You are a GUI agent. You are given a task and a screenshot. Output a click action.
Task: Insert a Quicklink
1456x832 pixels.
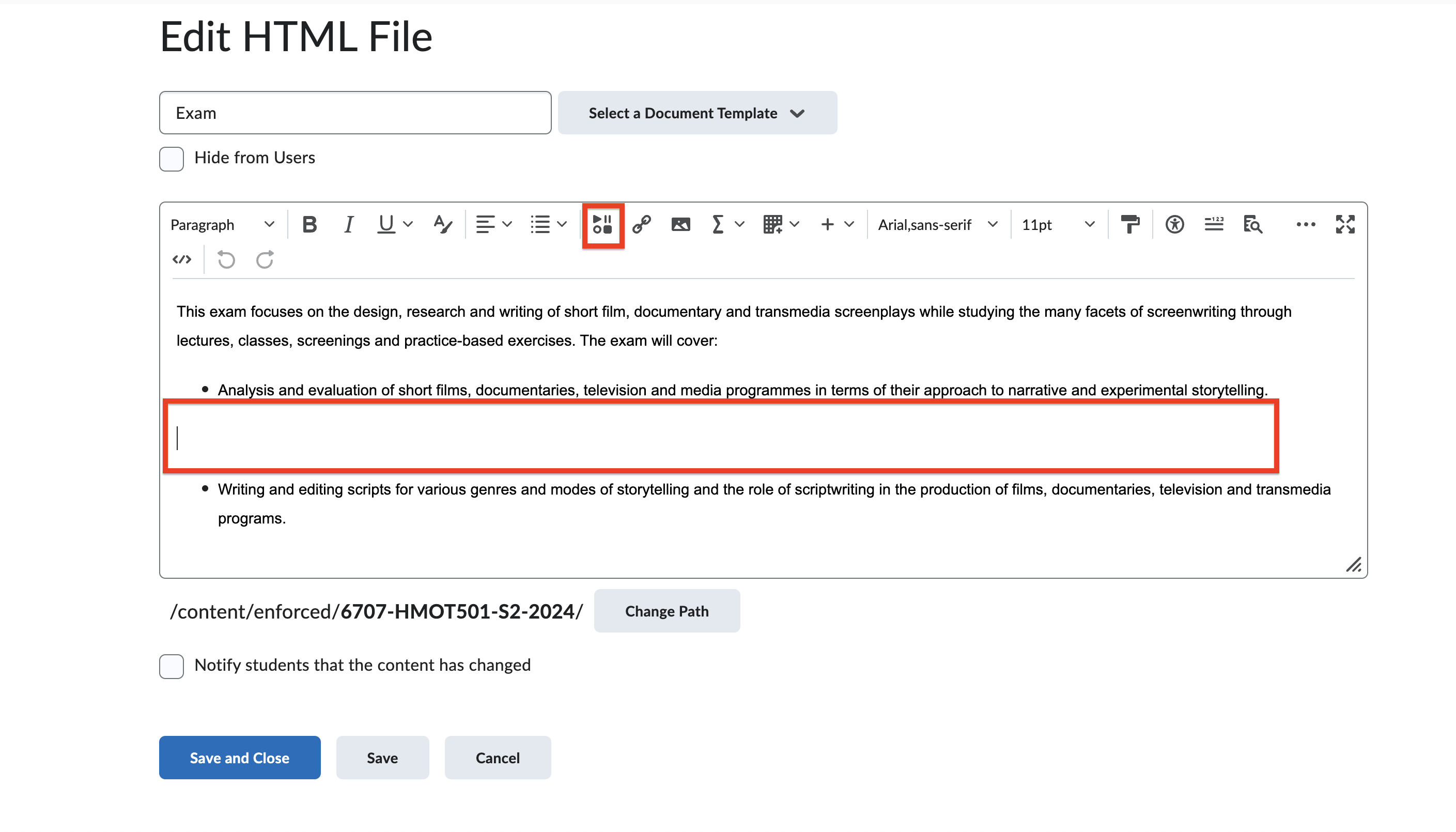click(642, 224)
